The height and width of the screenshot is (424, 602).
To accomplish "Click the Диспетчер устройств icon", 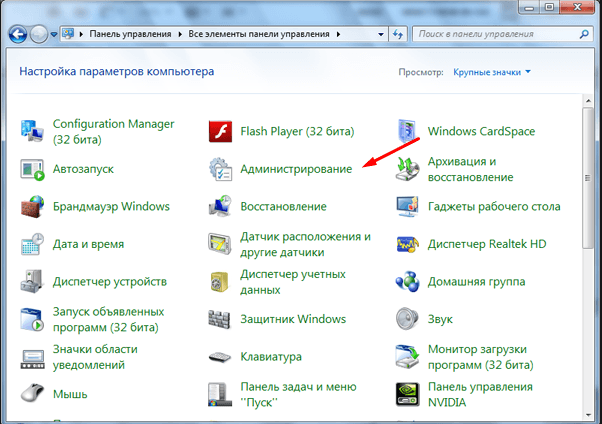I will (33, 282).
